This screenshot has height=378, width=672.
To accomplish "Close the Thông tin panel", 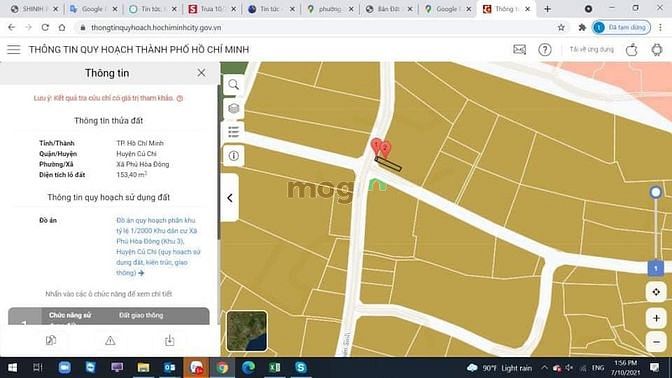I will (x=201, y=73).
